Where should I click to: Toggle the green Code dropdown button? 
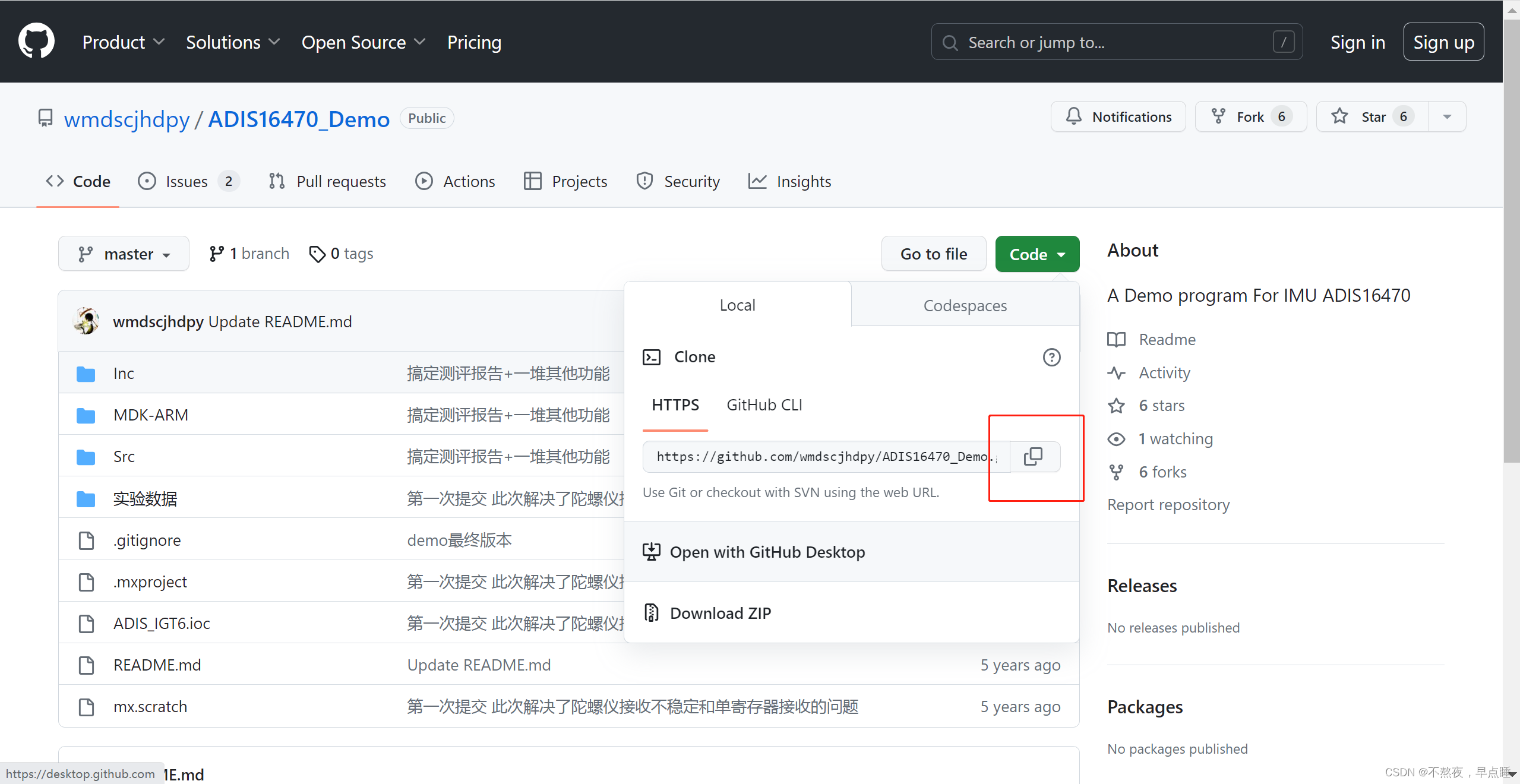1037,254
